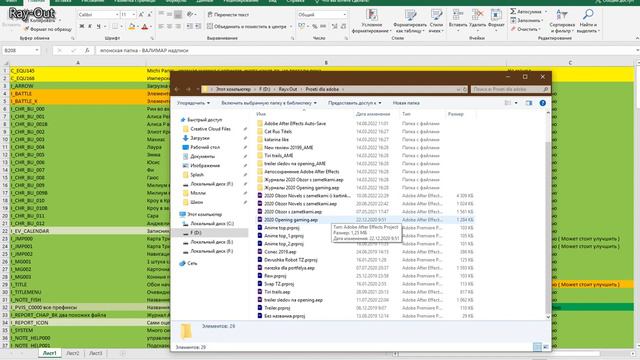Apply the red font color
This screenshot has width=640, height=360.
144,27
